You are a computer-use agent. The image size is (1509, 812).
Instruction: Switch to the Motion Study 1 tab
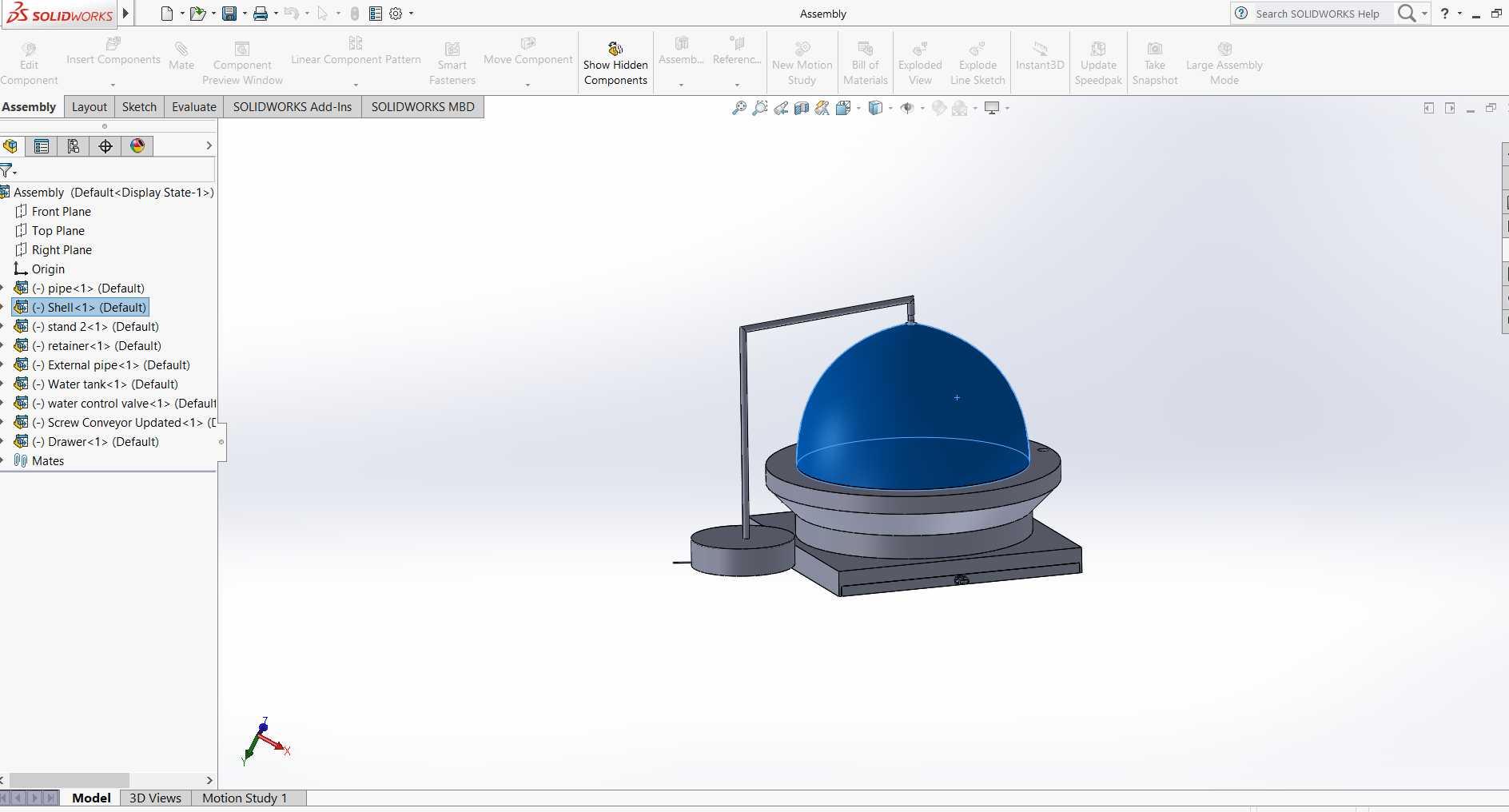pos(245,798)
